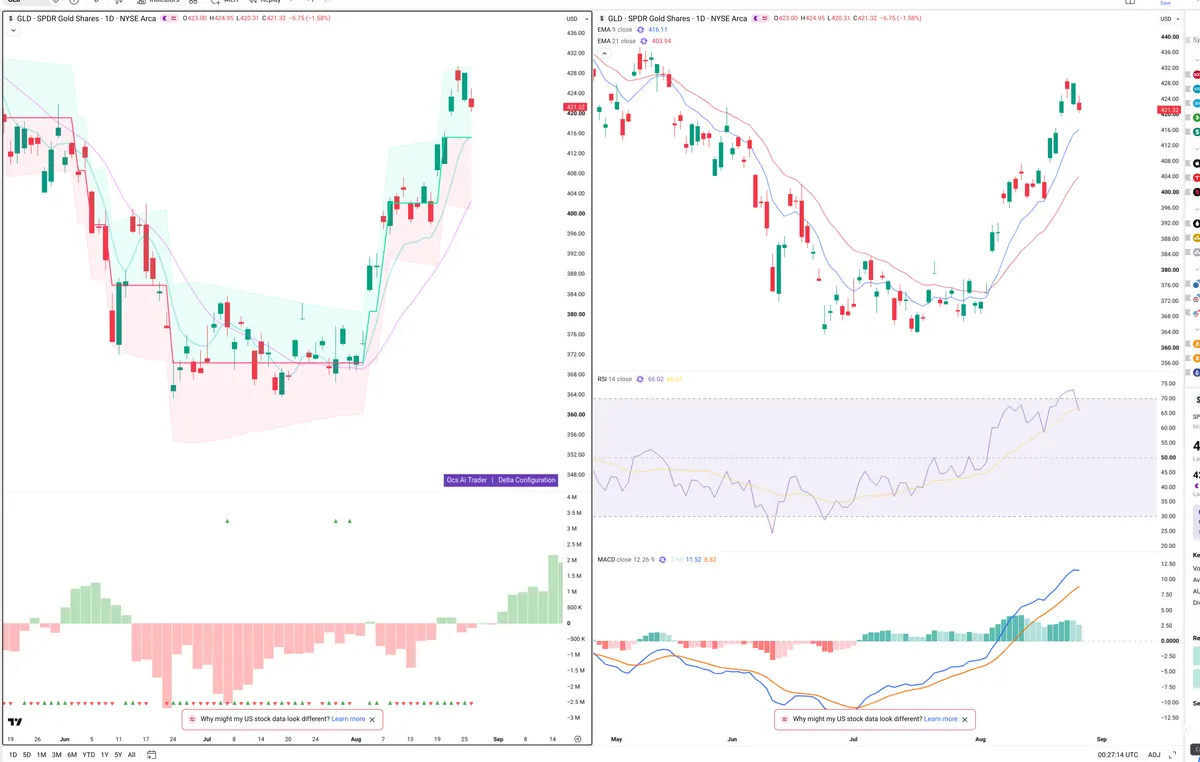Click post-market moon icon in left chart header
The image size is (1200, 762).
click(x=164, y=18)
